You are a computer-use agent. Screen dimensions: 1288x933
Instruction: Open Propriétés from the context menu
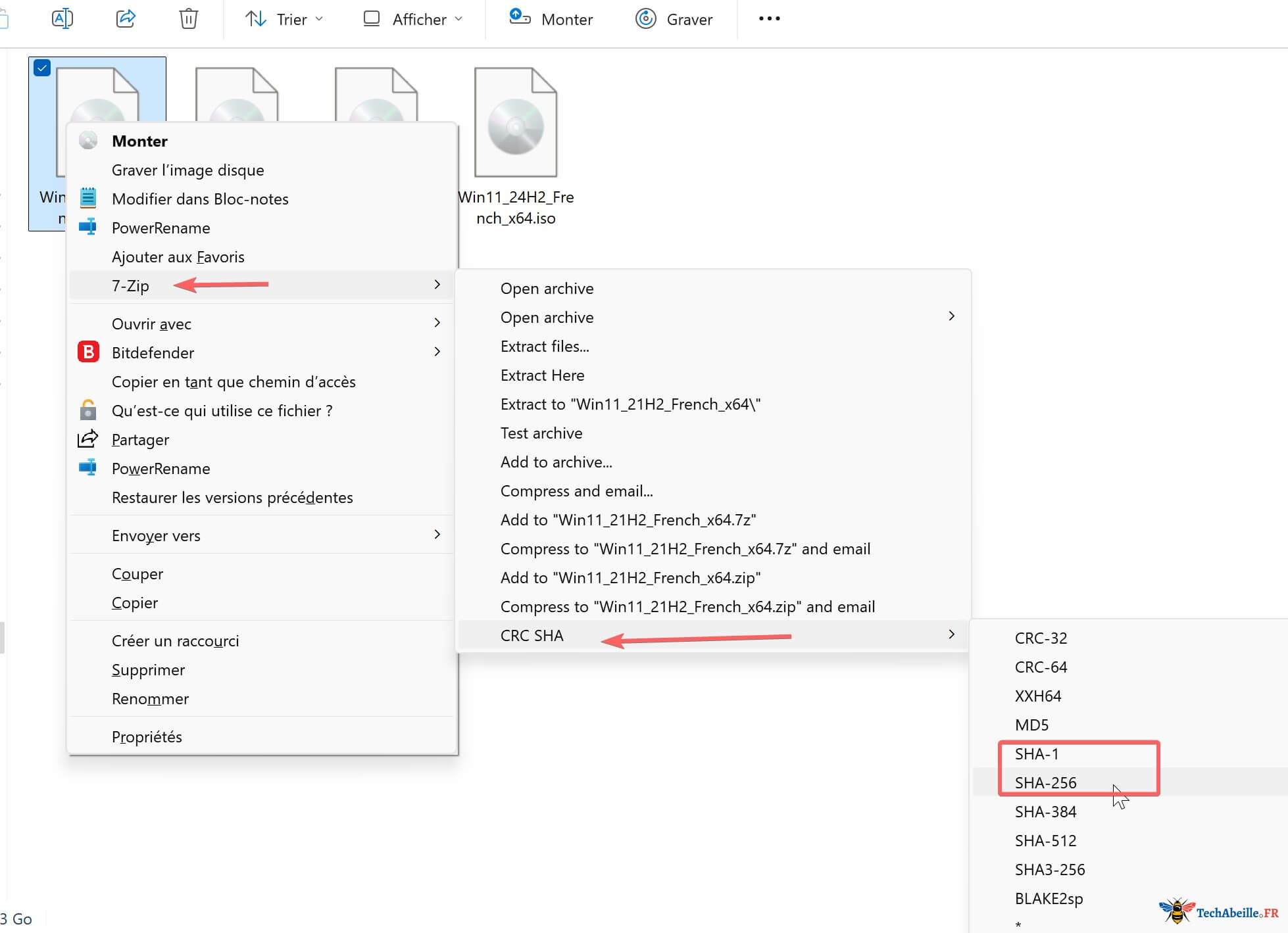click(x=147, y=736)
